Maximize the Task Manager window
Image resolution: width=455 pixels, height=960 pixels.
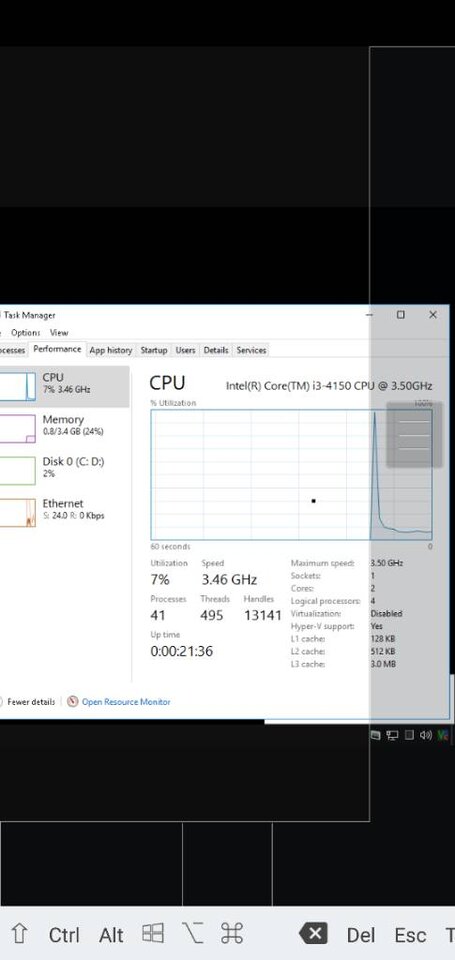400,315
